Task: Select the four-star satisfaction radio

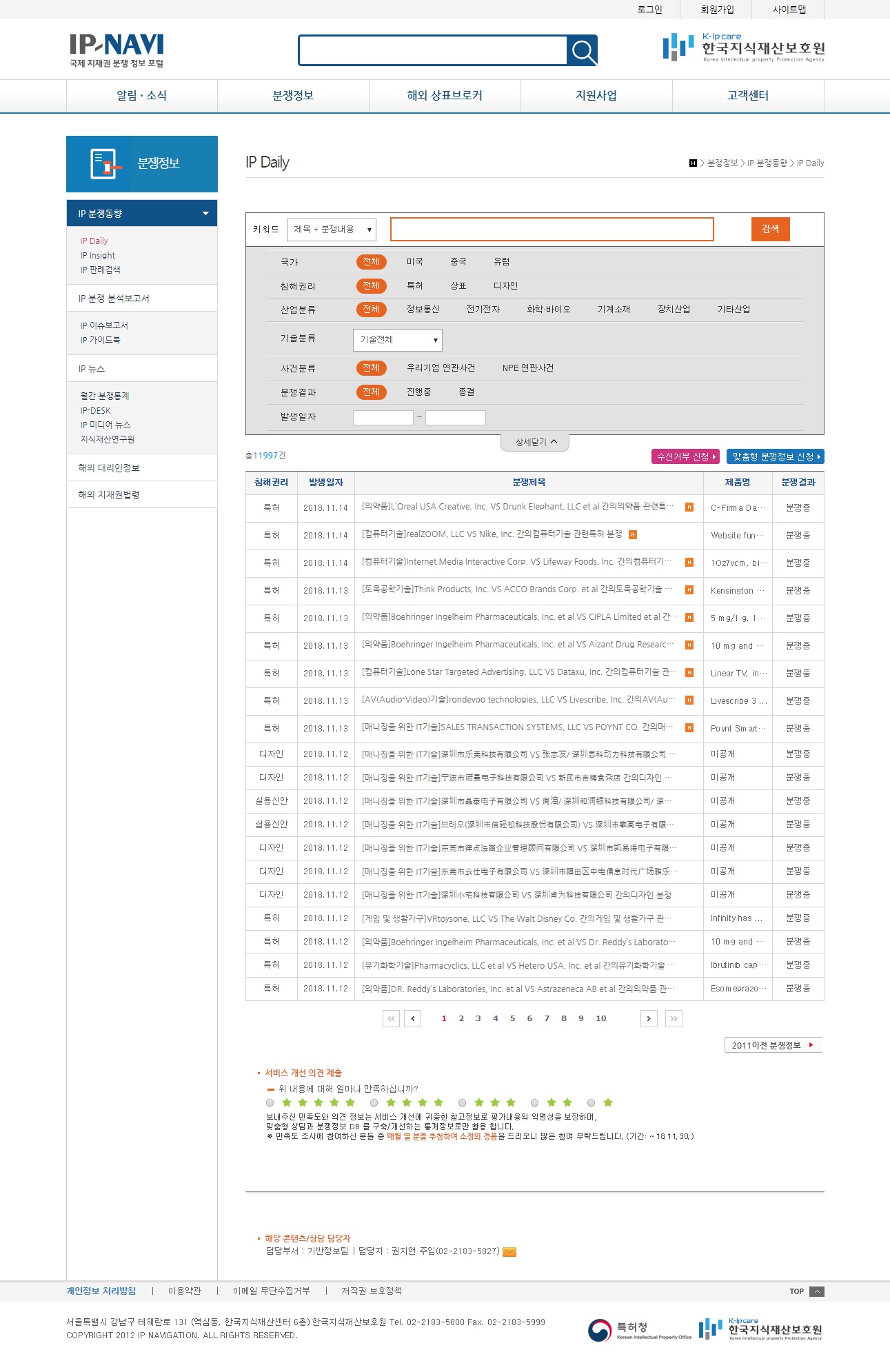Action: tap(374, 1103)
